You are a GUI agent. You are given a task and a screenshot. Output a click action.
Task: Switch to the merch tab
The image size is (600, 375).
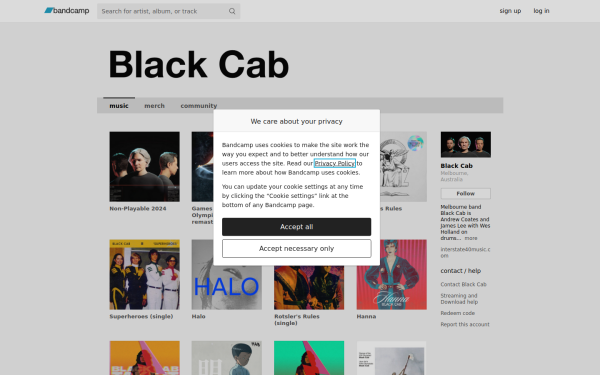pyautogui.click(x=154, y=106)
